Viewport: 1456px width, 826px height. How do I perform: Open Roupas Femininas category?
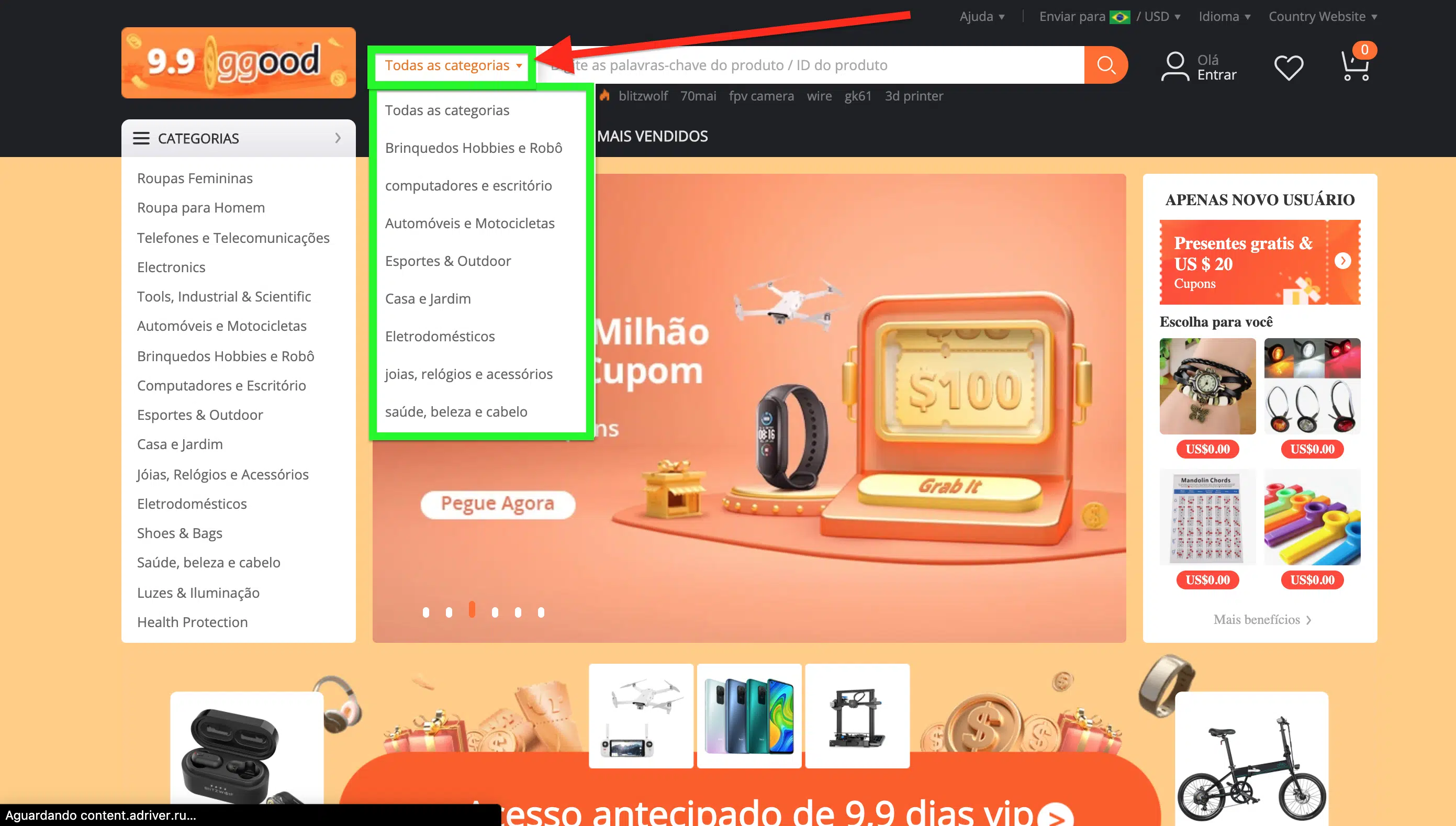(x=195, y=178)
